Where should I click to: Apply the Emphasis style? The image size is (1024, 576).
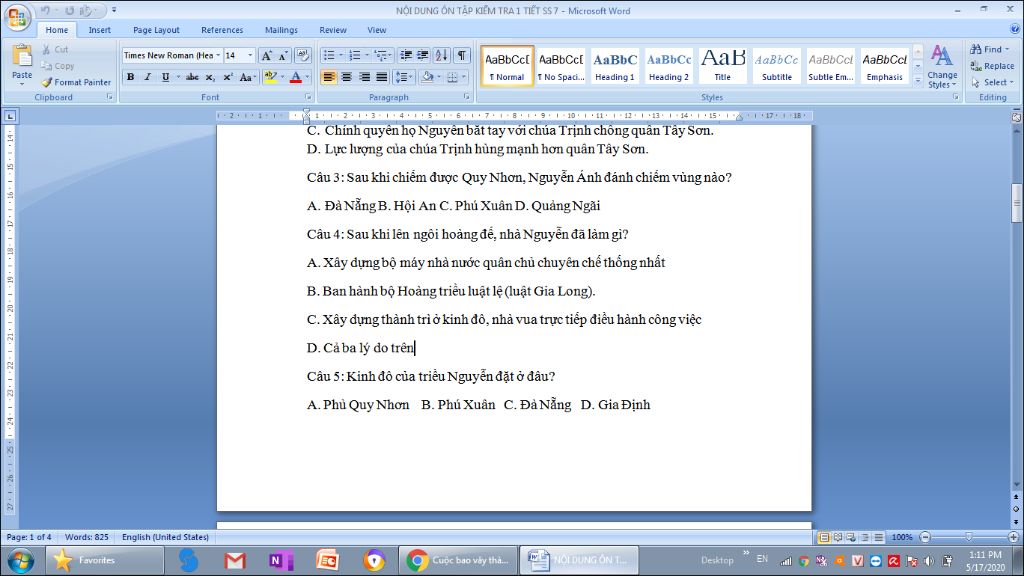tap(884, 65)
